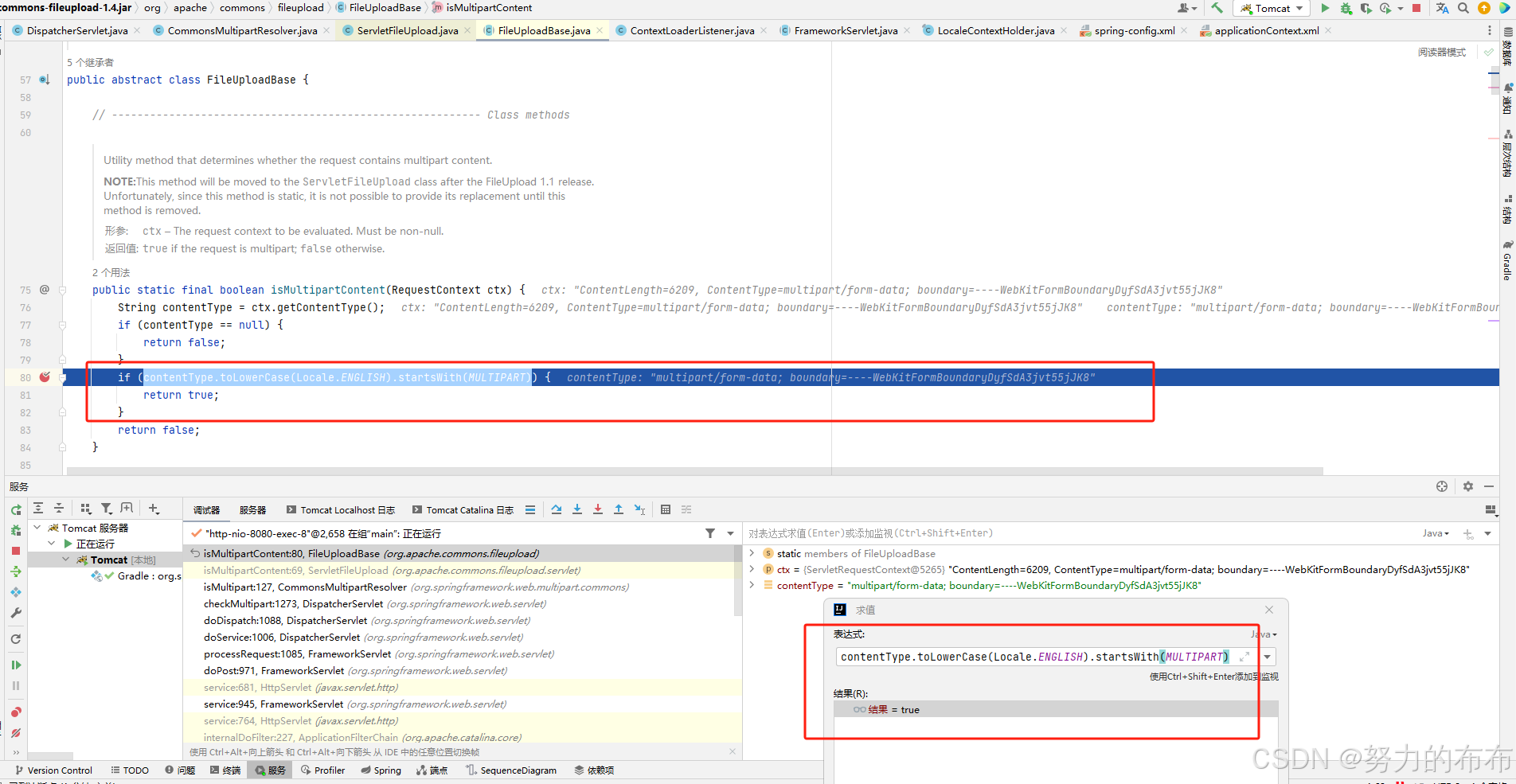Click Collapse All in the Services tree toolbar

(x=59, y=508)
